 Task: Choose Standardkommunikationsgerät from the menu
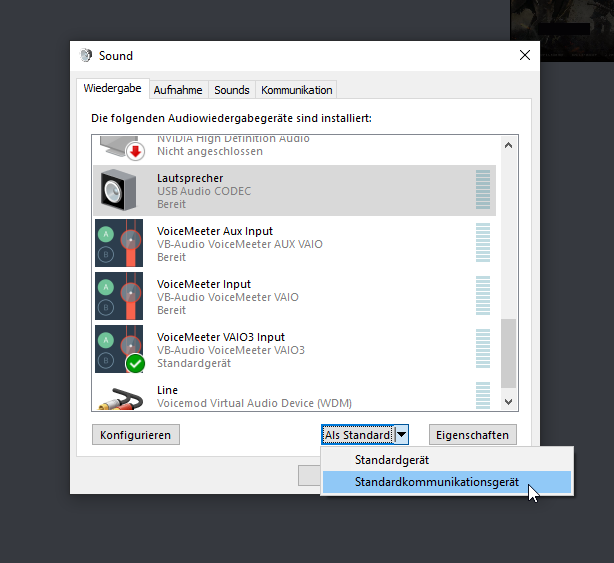point(436,482)
